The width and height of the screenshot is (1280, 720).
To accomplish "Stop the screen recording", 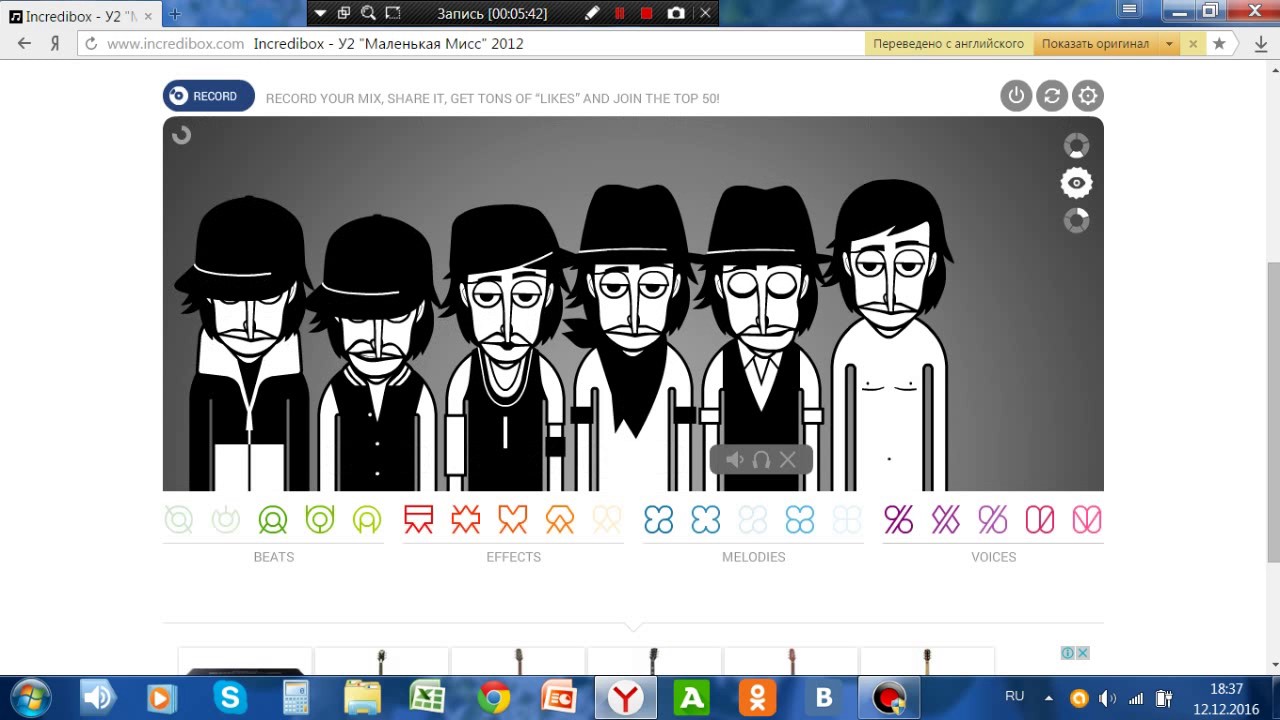I will pyautogui.click(x=646, y=13).
